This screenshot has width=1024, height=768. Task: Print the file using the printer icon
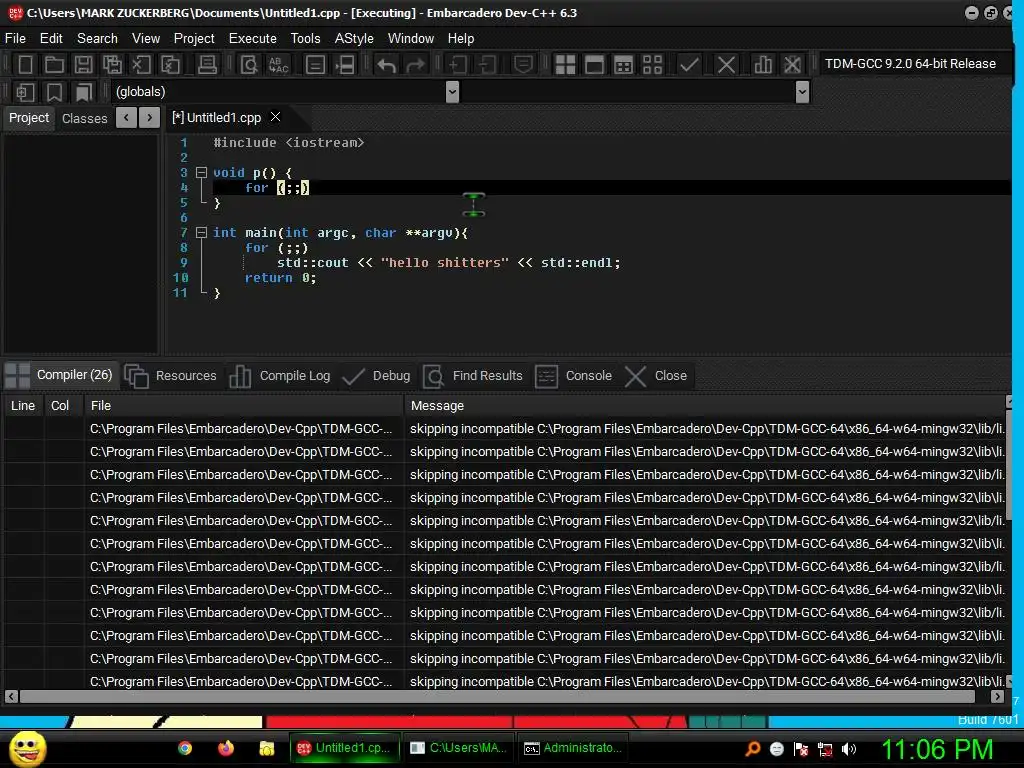point(207,64)
